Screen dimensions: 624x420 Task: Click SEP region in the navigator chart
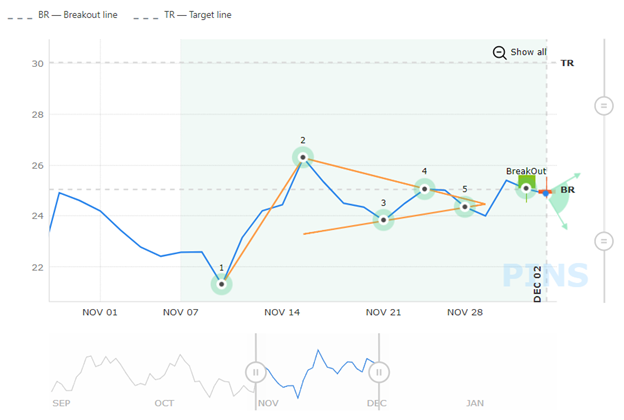(62, 402)
